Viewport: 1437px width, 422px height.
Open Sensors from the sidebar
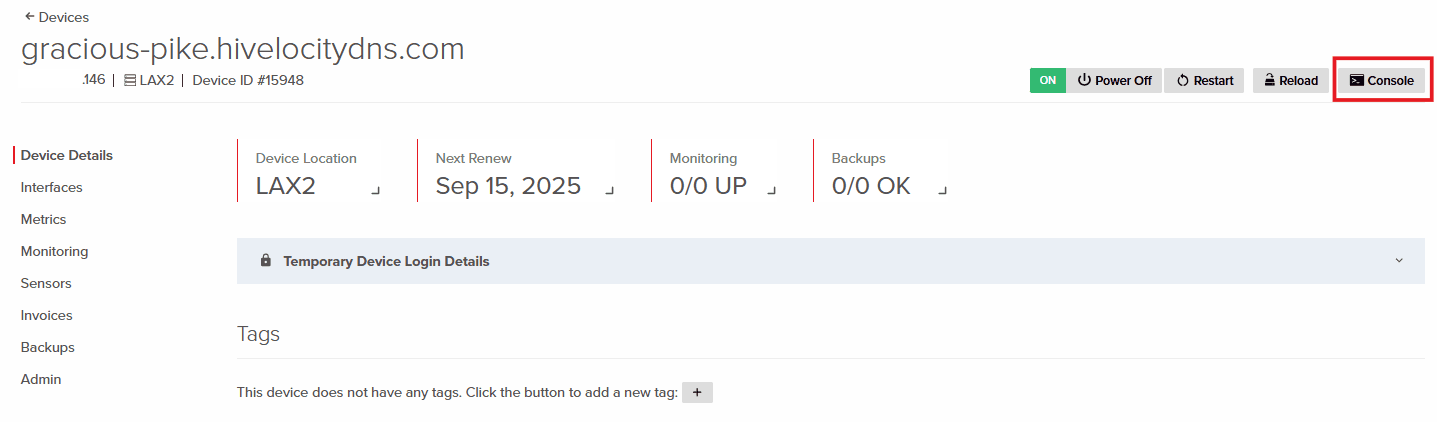(x=46, y=283)
